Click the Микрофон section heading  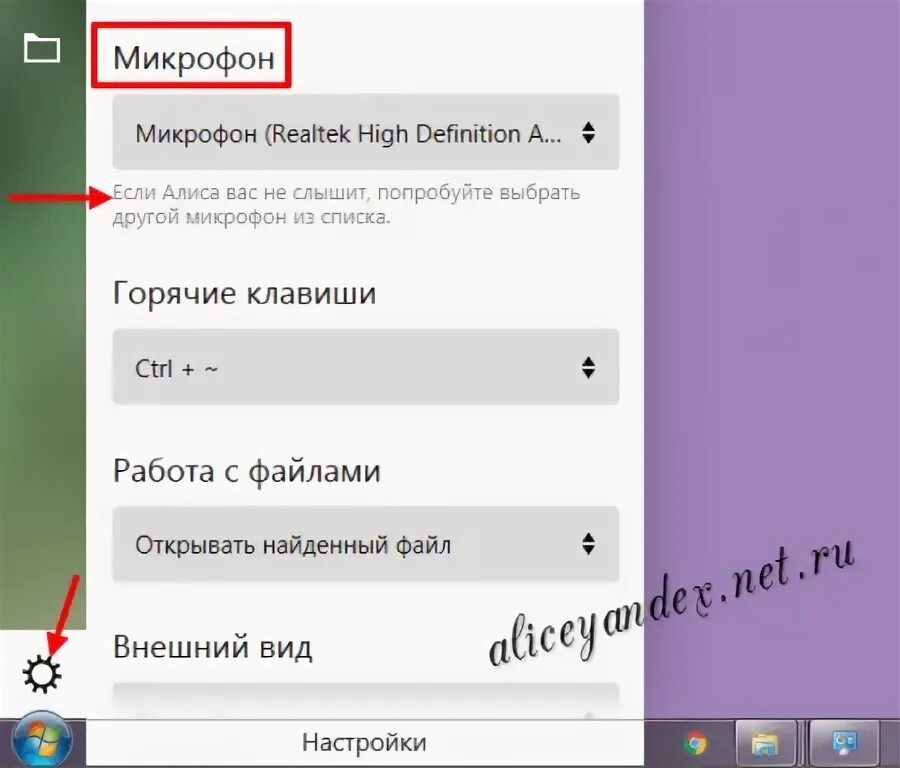pyautogui.click(x=190, y=57)
